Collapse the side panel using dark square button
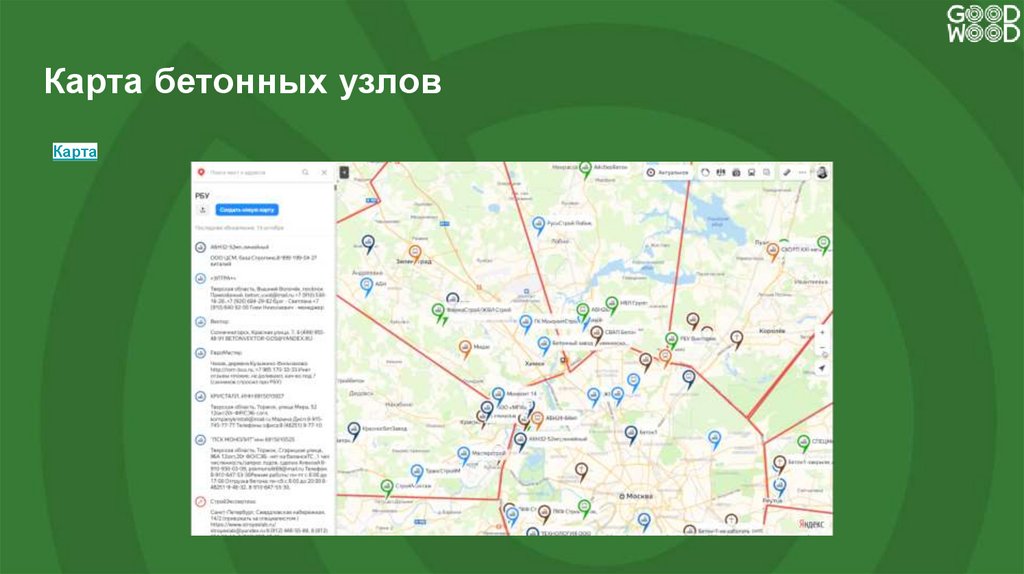 pyautogui.click(x=344, y=172)
